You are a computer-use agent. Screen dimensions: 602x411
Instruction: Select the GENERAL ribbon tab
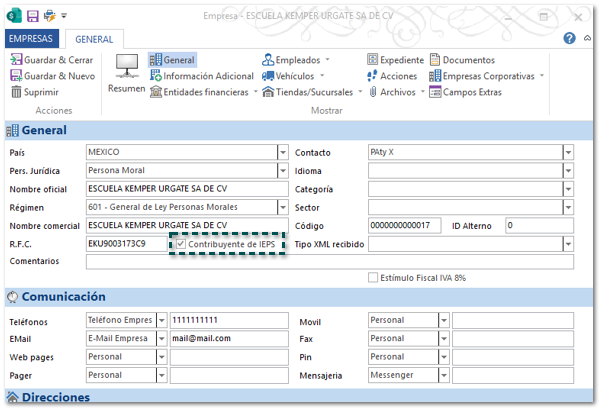94,38
